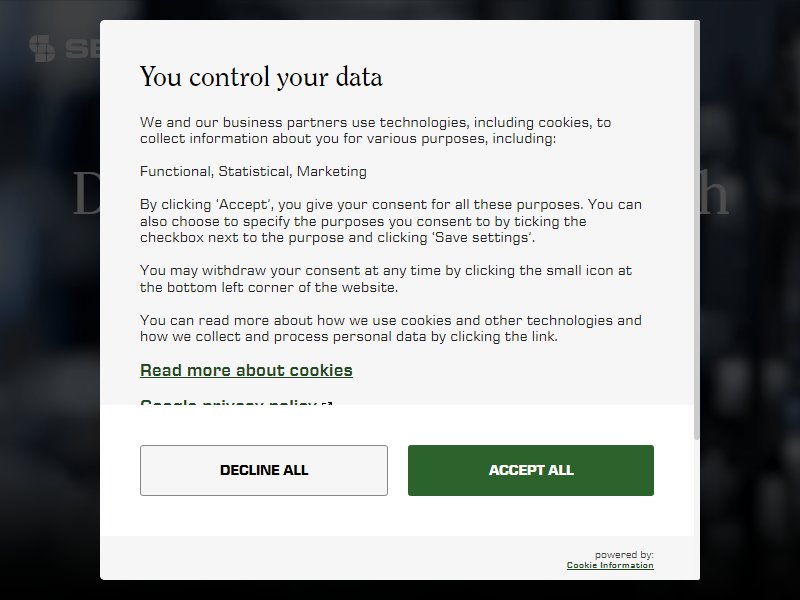The width and height of the screenshot is (800, 600).
Task: Open the 'Read more about cookies' link
Action: click(x=246, y=370)
